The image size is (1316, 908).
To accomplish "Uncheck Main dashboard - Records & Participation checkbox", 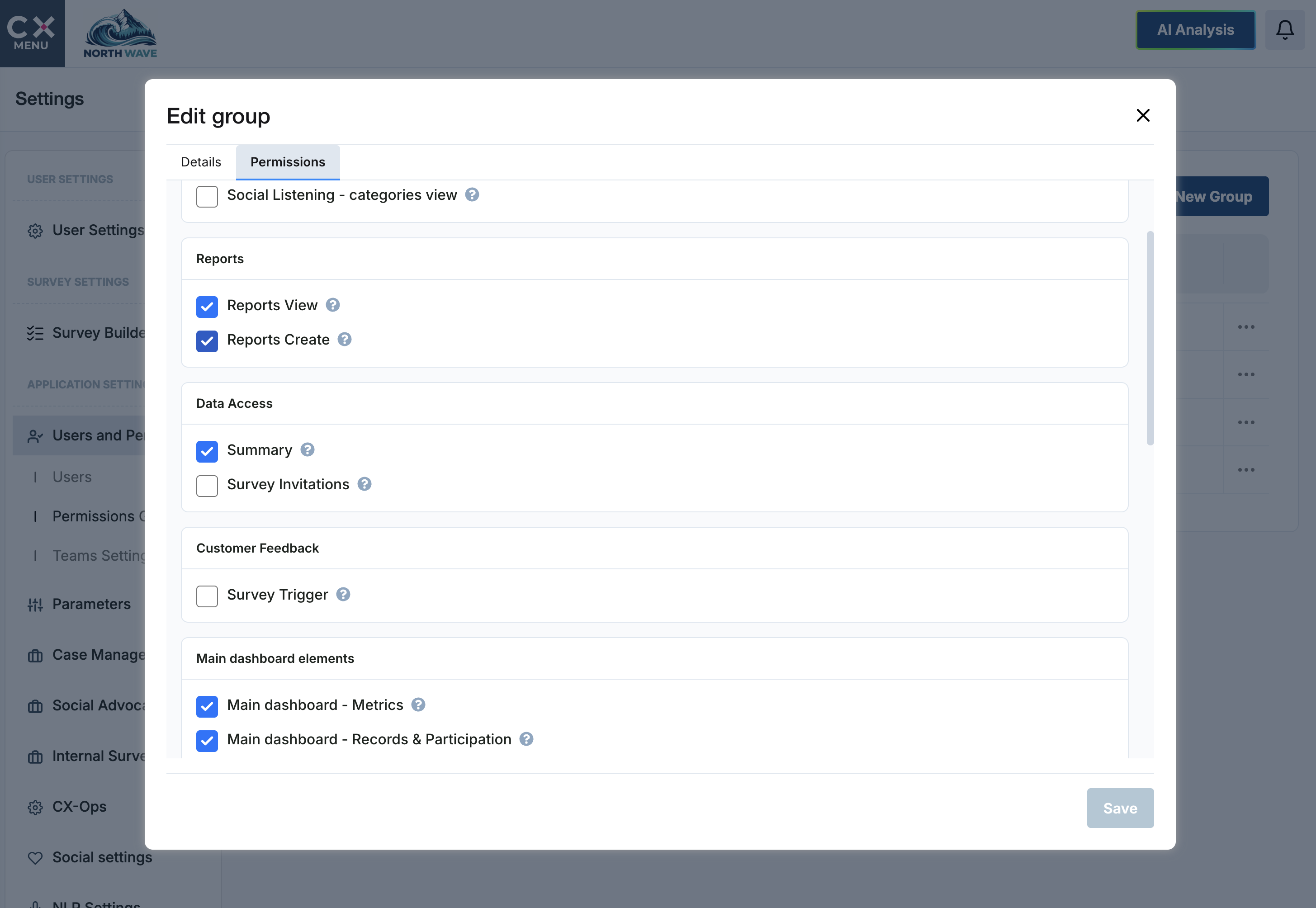I will 207,740.
